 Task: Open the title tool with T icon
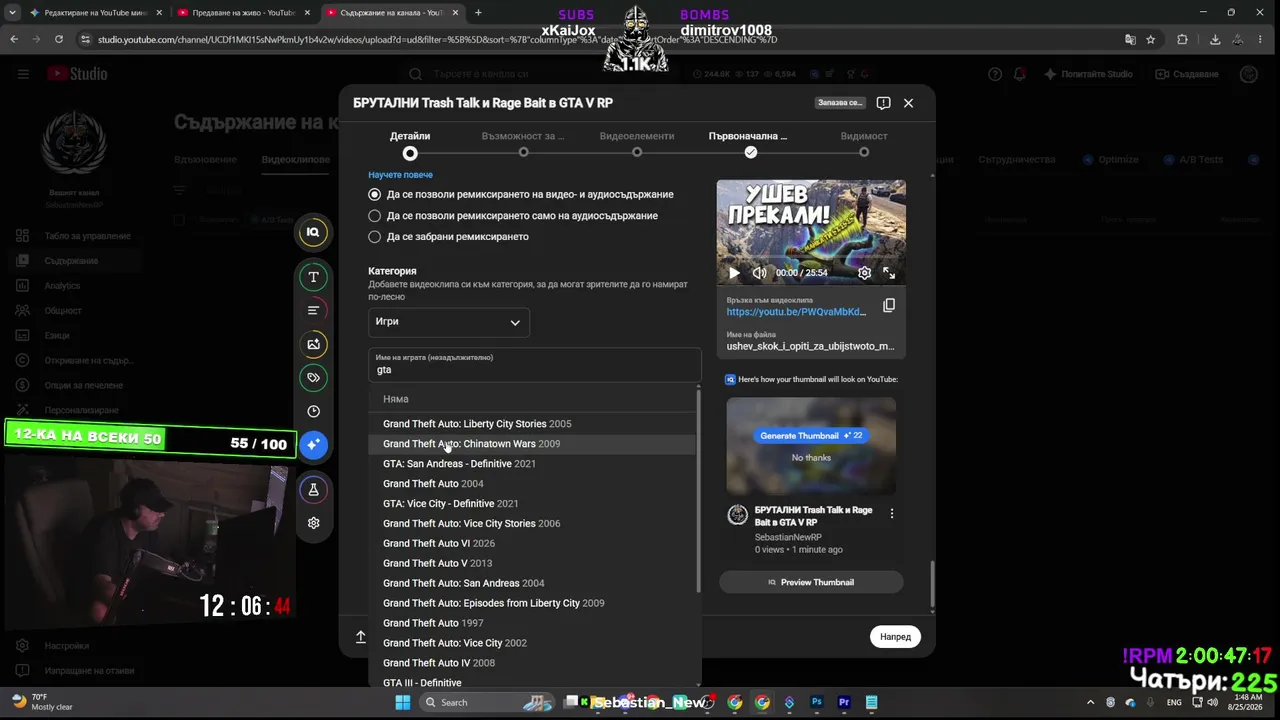pos(313,277)
